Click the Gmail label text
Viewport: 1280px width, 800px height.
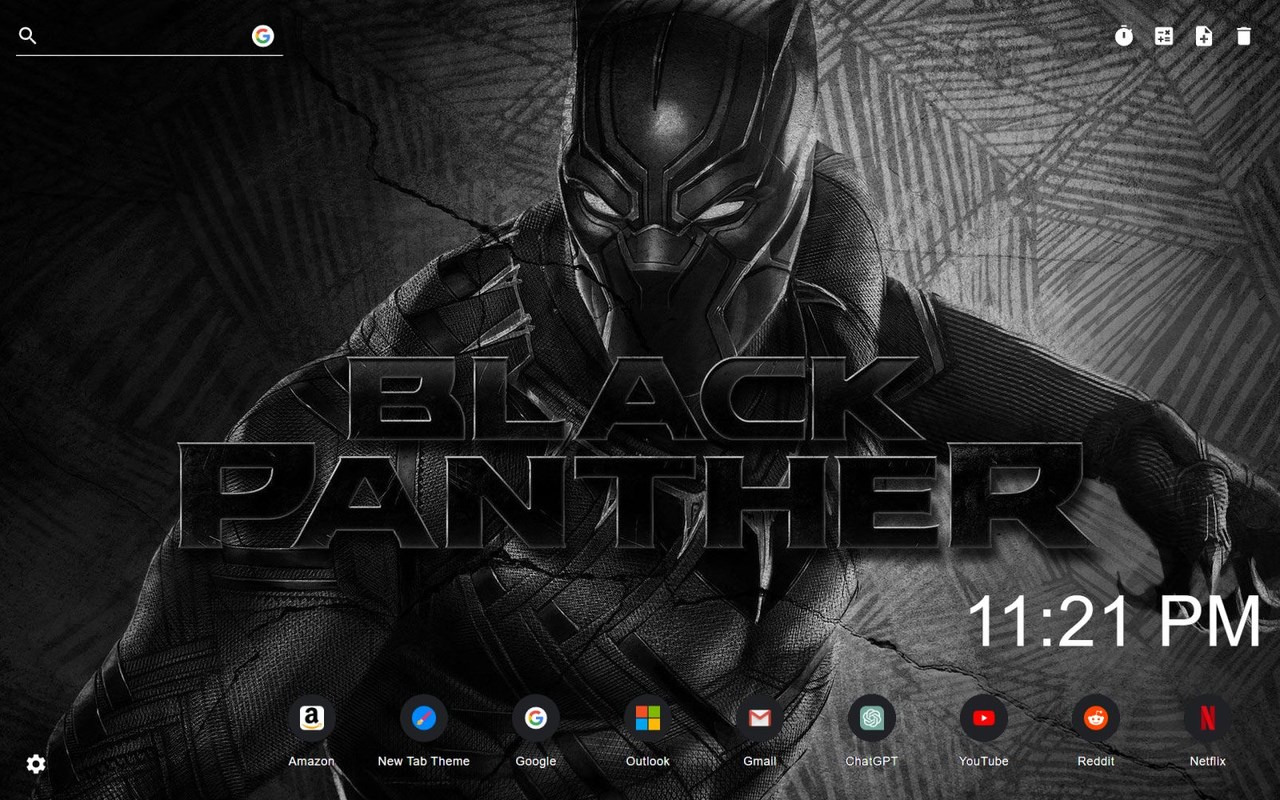point(760,761)
